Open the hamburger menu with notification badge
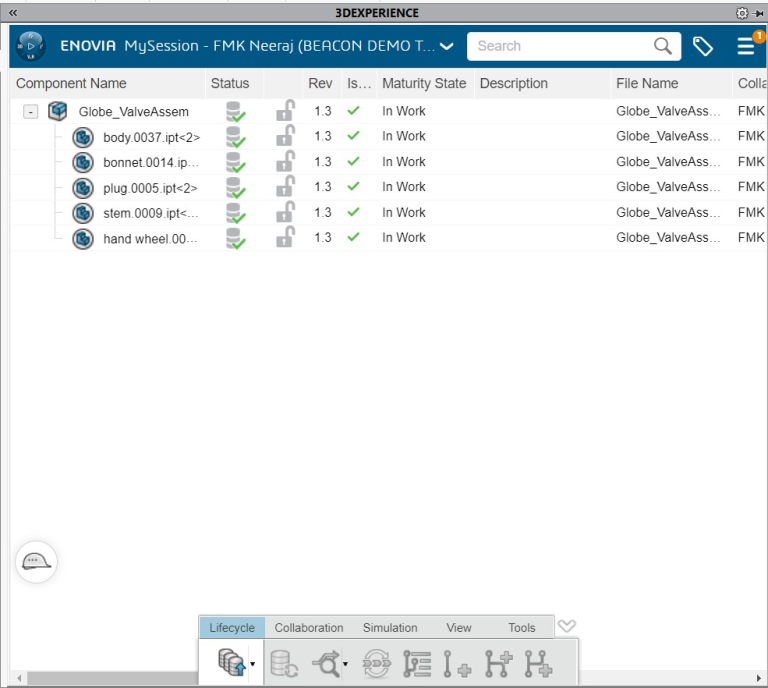 [746, 46]
